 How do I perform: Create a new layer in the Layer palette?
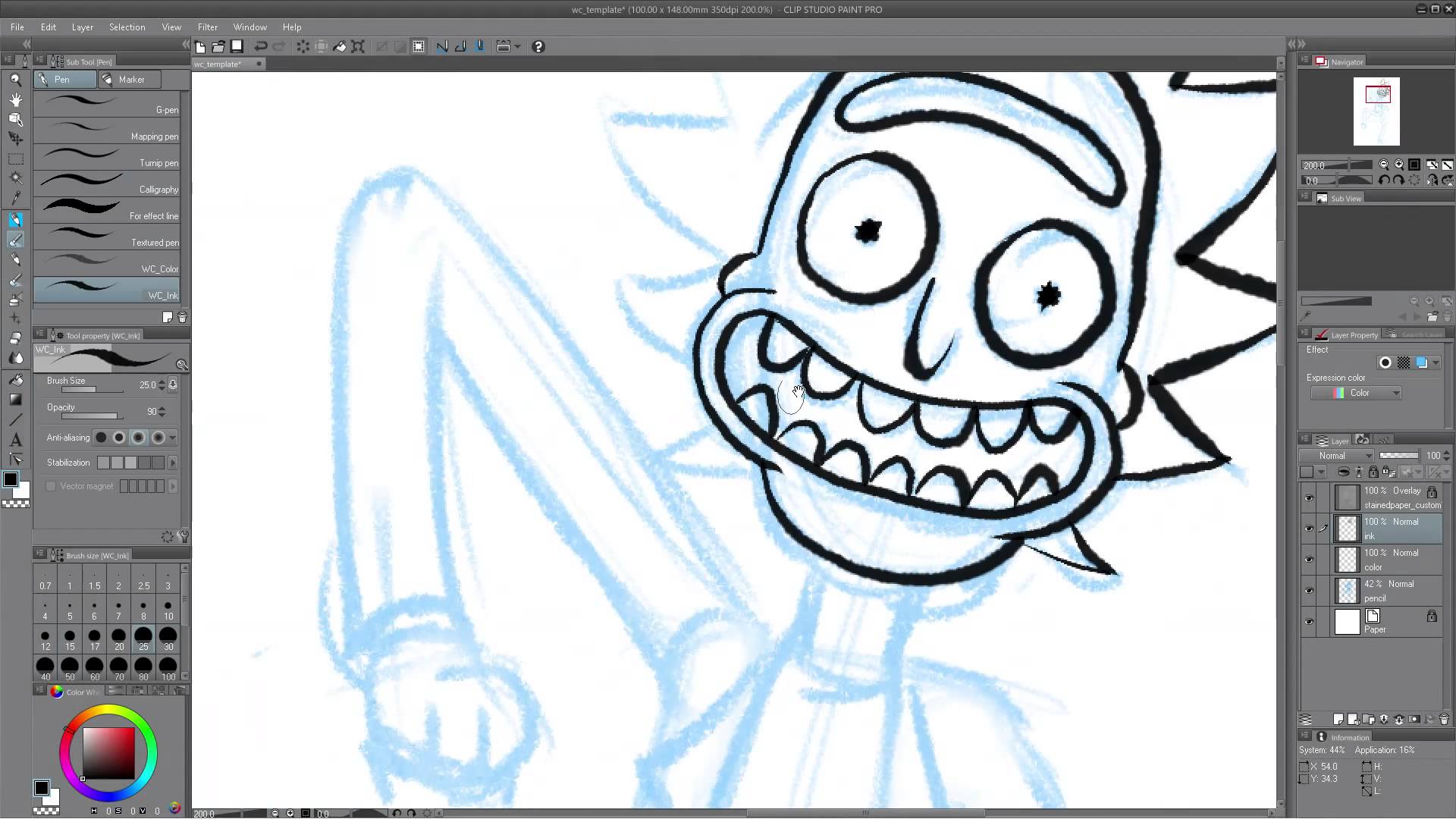tap(1338, 719)
